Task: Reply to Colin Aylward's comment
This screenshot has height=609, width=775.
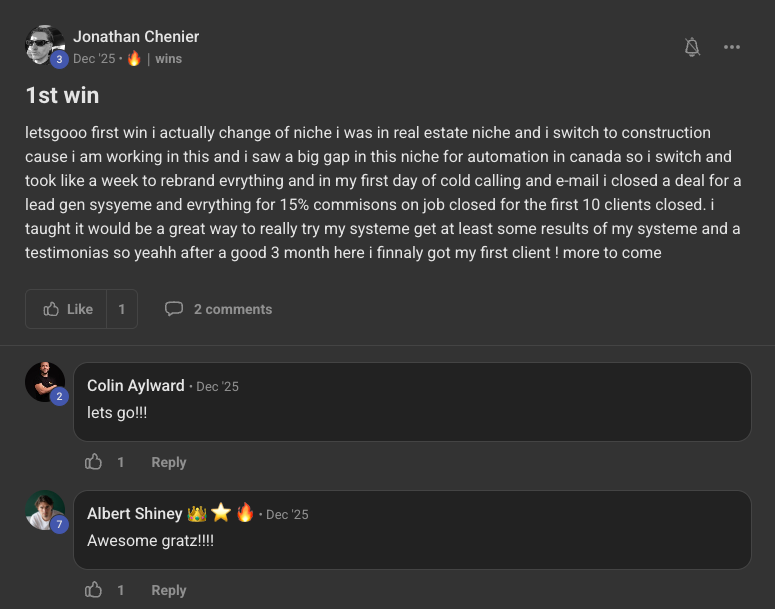Action: click(169, 462)
